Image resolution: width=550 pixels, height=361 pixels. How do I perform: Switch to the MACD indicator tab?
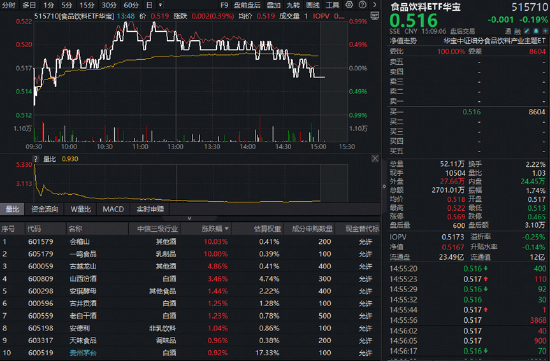[x=113, y=209]
